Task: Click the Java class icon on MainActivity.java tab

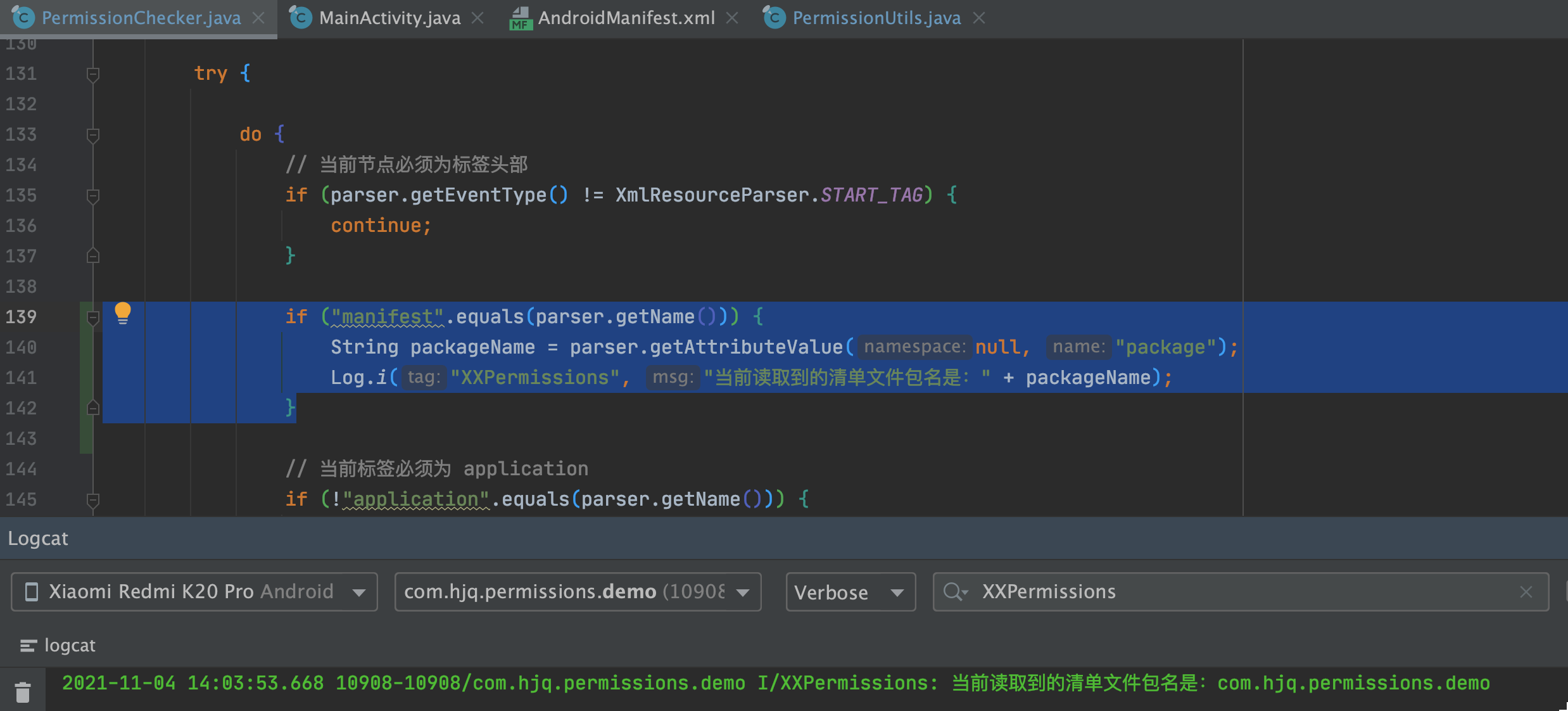Action: pyautogui.click(x=300, y=17)
